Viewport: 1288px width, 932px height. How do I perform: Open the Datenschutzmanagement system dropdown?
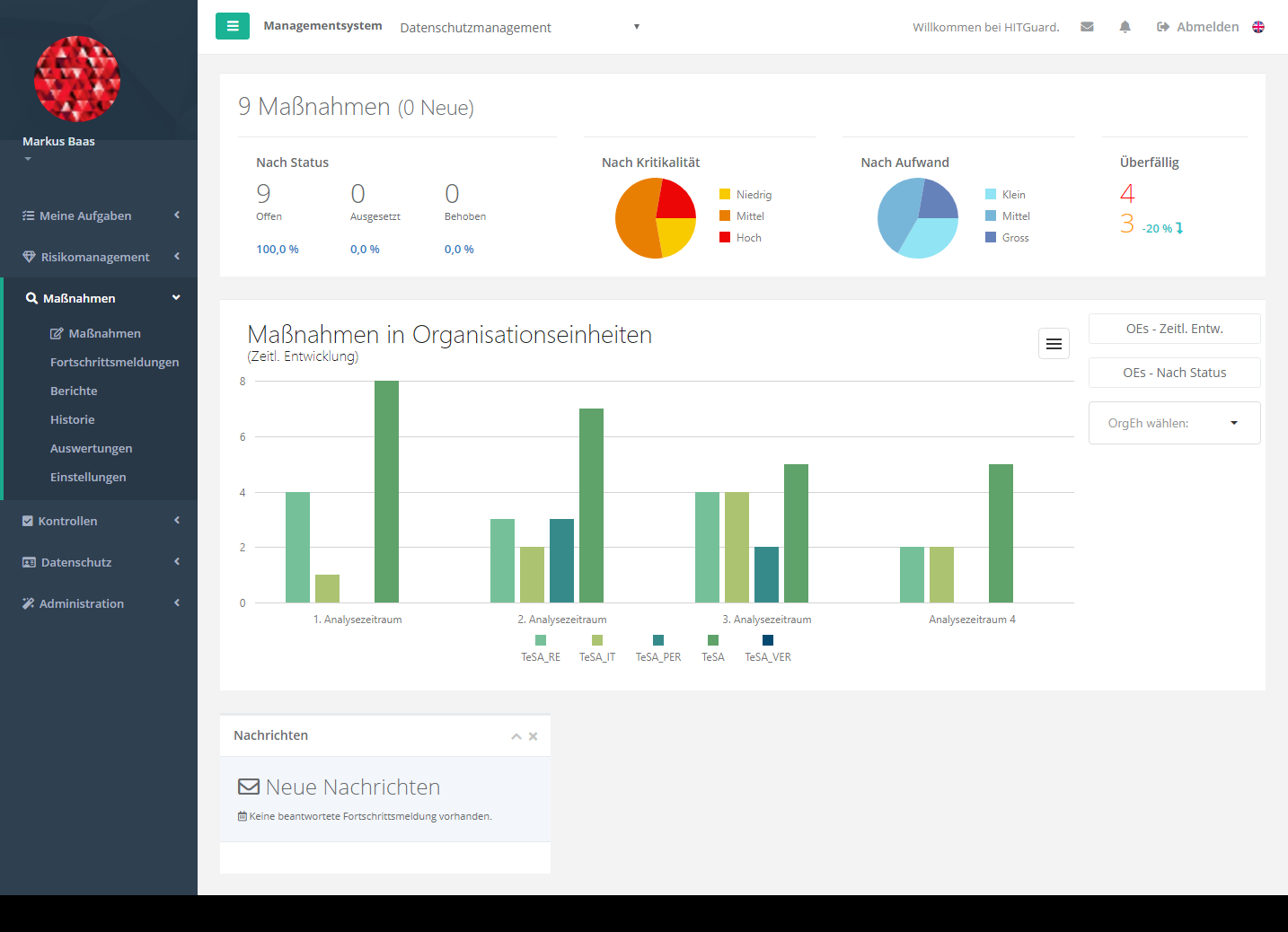[519, 28]
